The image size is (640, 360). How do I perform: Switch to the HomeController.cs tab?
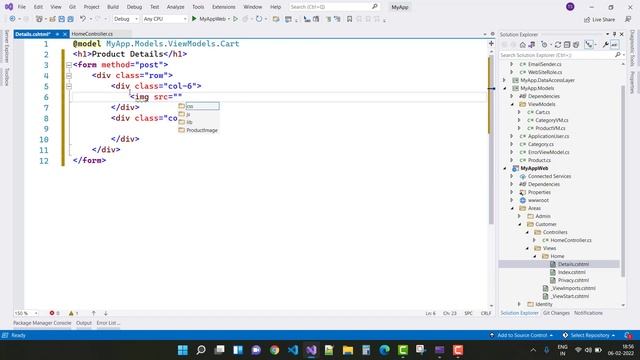92,34
